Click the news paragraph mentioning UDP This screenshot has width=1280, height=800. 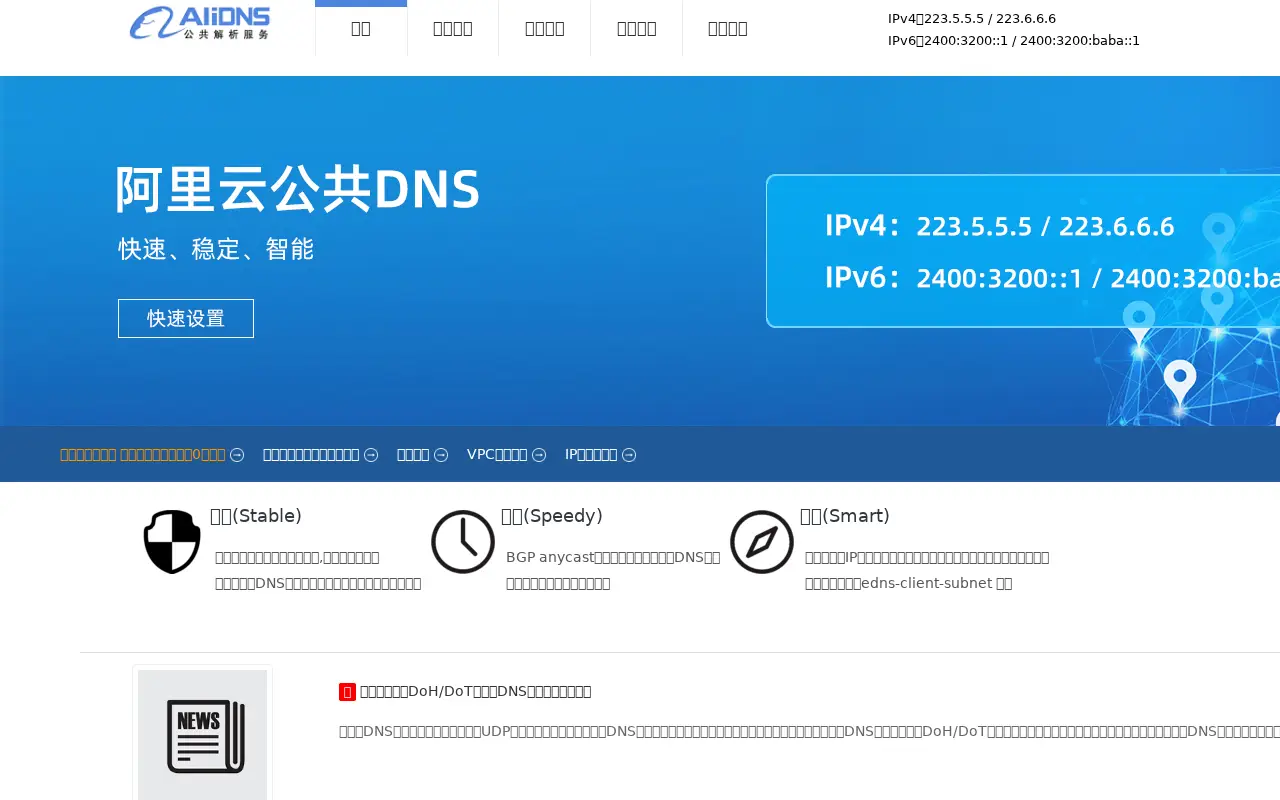click(x=809, y=731)
